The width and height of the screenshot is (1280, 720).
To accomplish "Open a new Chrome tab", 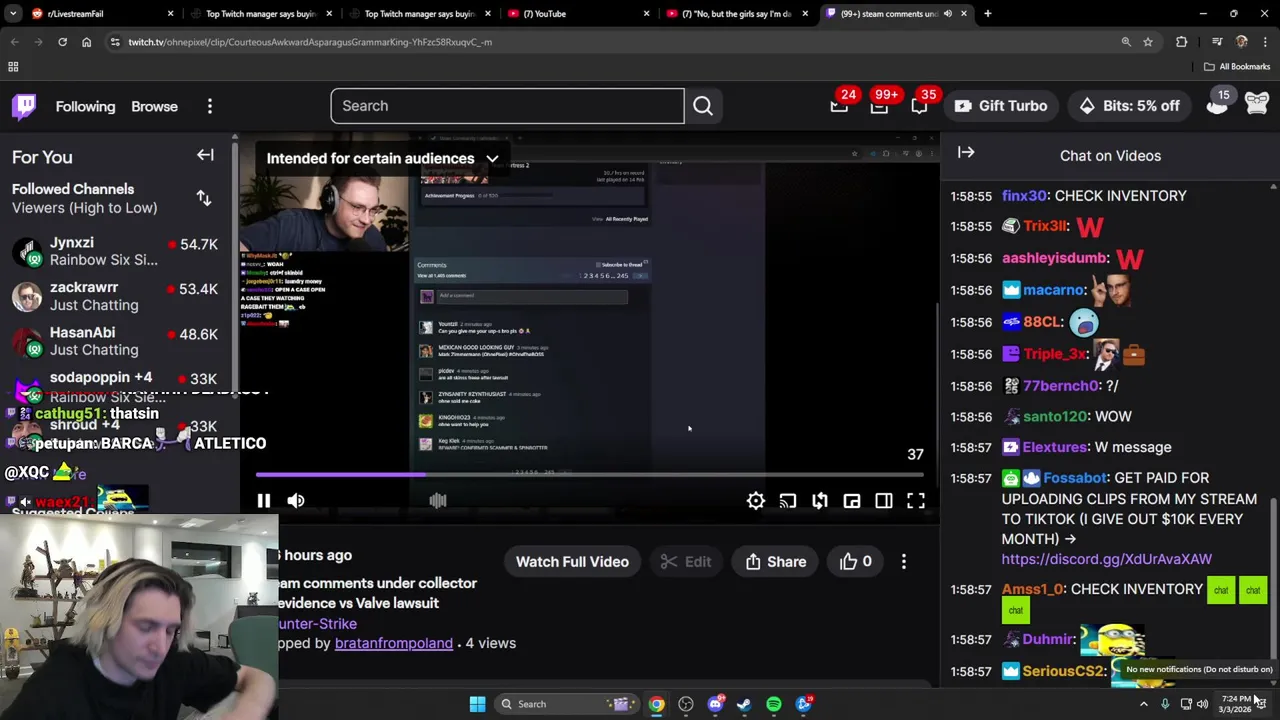I will coord(988,14).
